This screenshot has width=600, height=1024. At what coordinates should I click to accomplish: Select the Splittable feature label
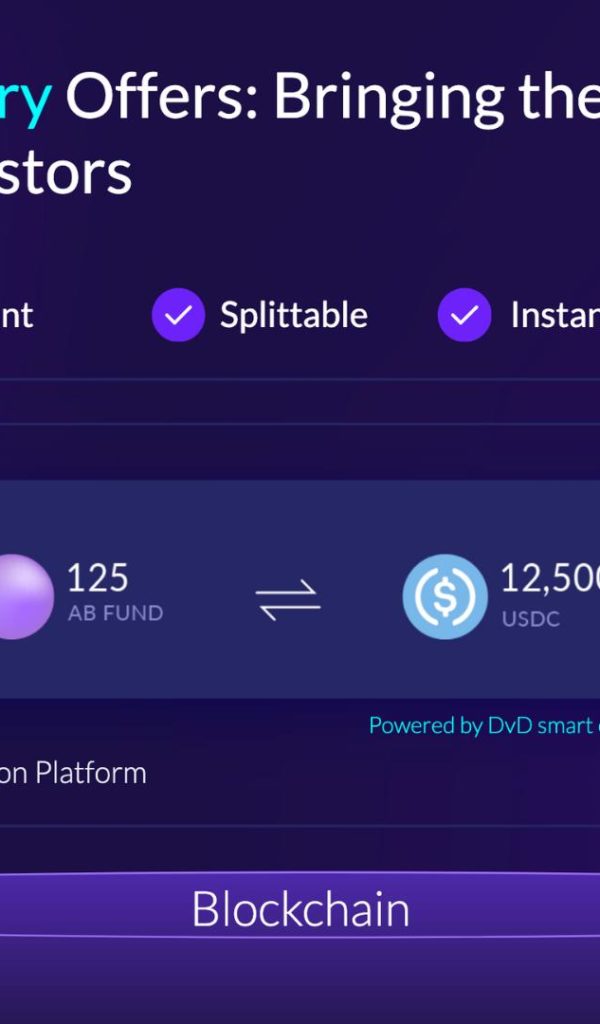294,315
